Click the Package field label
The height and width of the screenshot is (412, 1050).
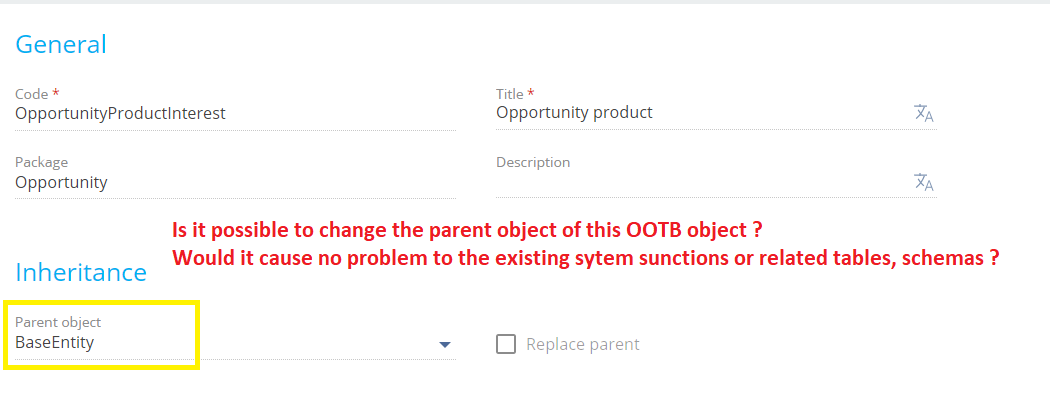pyautogui.click(x=42, y=162)
